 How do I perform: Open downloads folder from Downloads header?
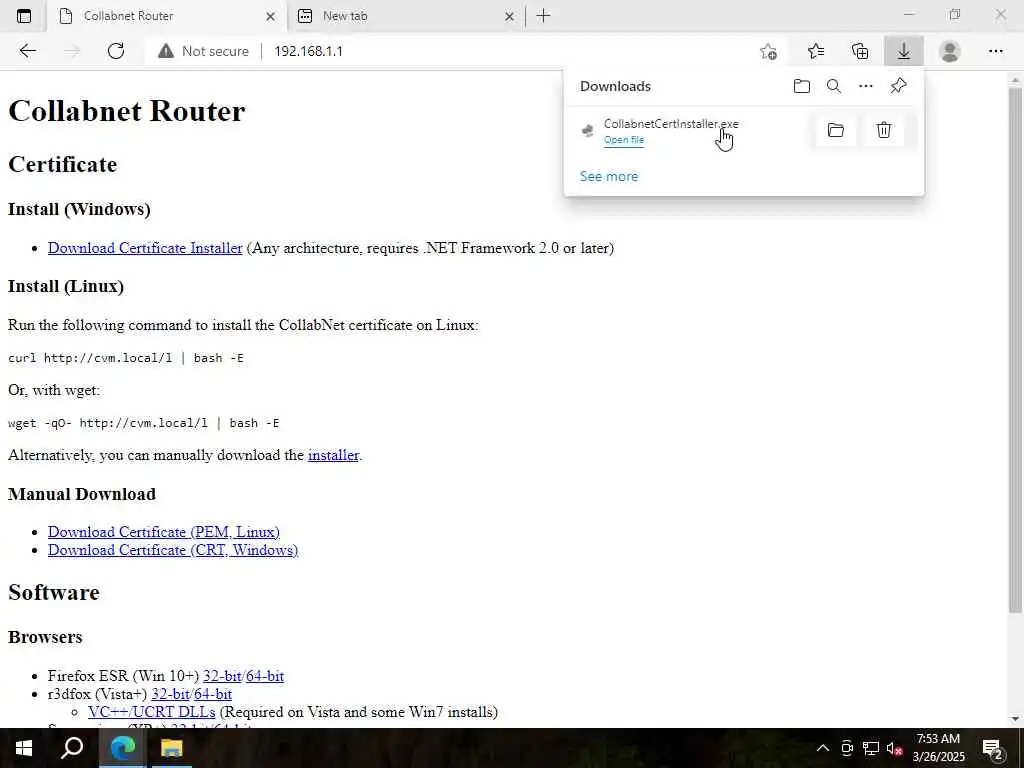pyautogui.click(x=801, y=86)
